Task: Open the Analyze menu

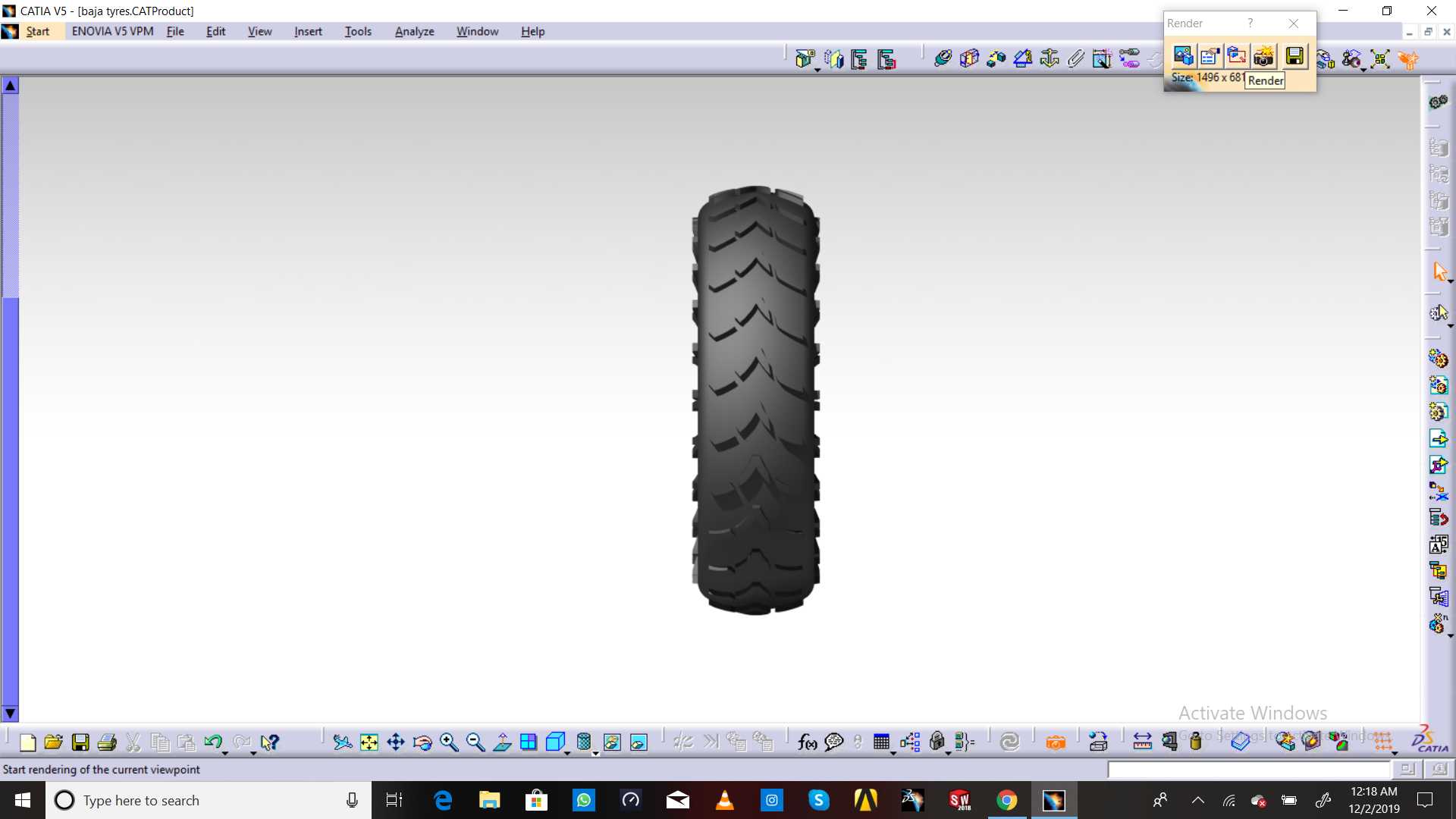Action: click(x=415, y=31)
